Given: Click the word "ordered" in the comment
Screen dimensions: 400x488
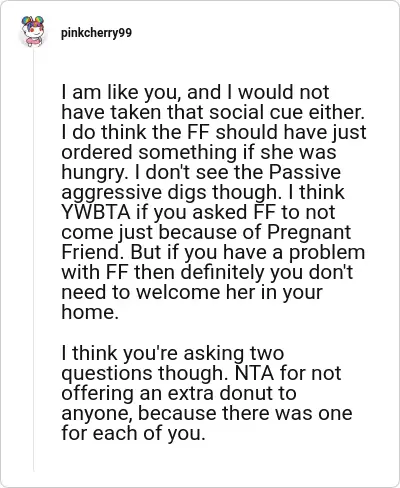Looking at the screenshot, I should [97, 152].
